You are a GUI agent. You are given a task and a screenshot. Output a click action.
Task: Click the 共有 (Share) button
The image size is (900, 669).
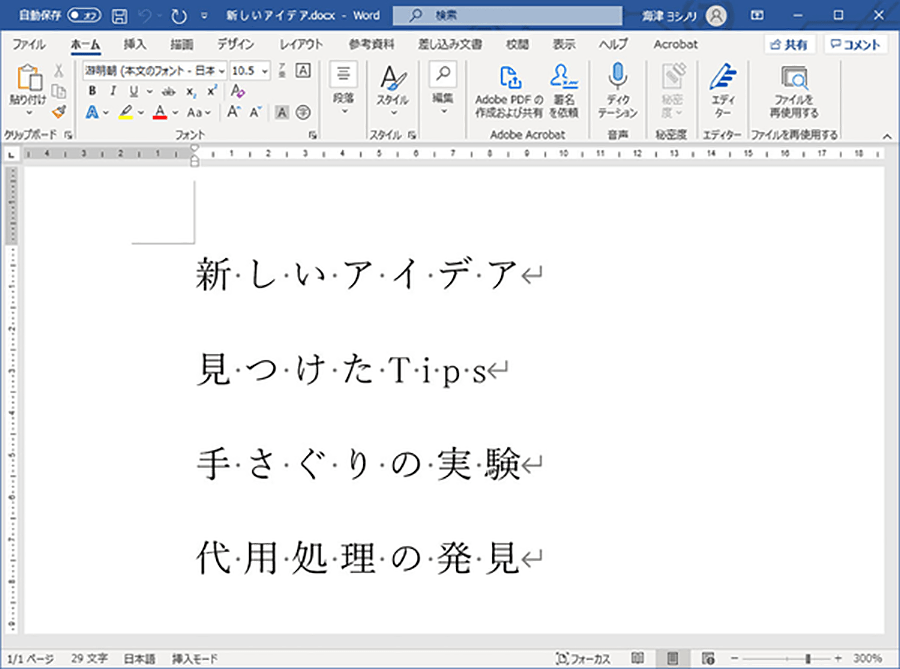pyautogui.click(x=789, y=45)
